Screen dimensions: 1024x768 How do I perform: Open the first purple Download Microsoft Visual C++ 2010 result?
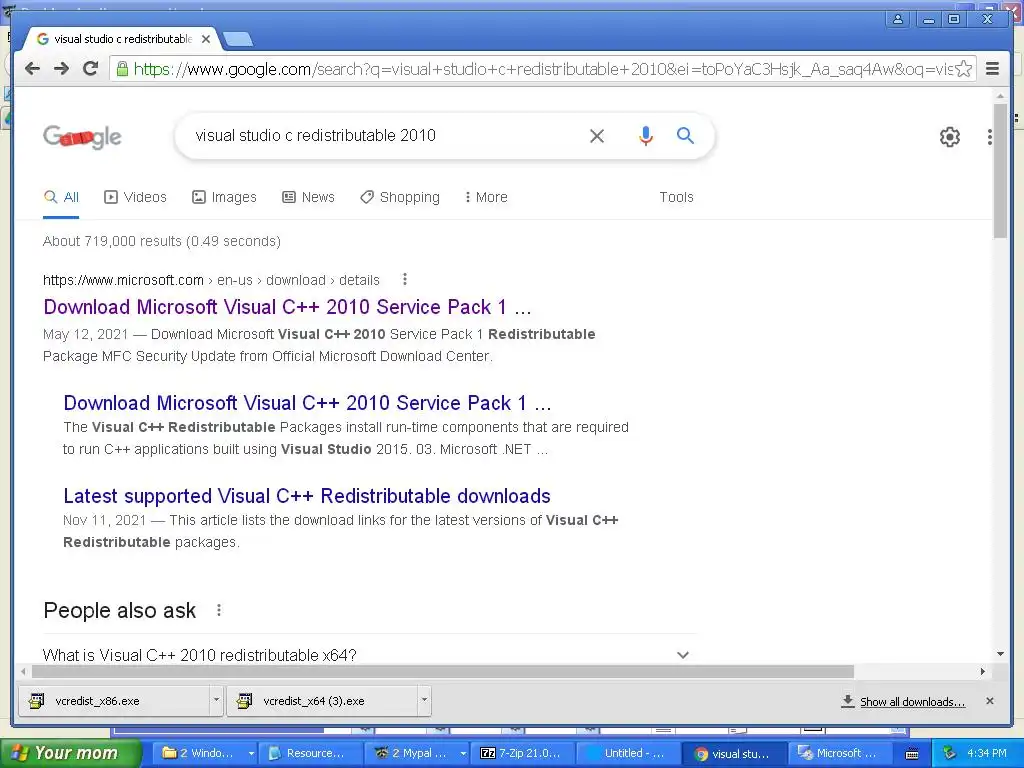pyautogui.click(x=287, y=307)
